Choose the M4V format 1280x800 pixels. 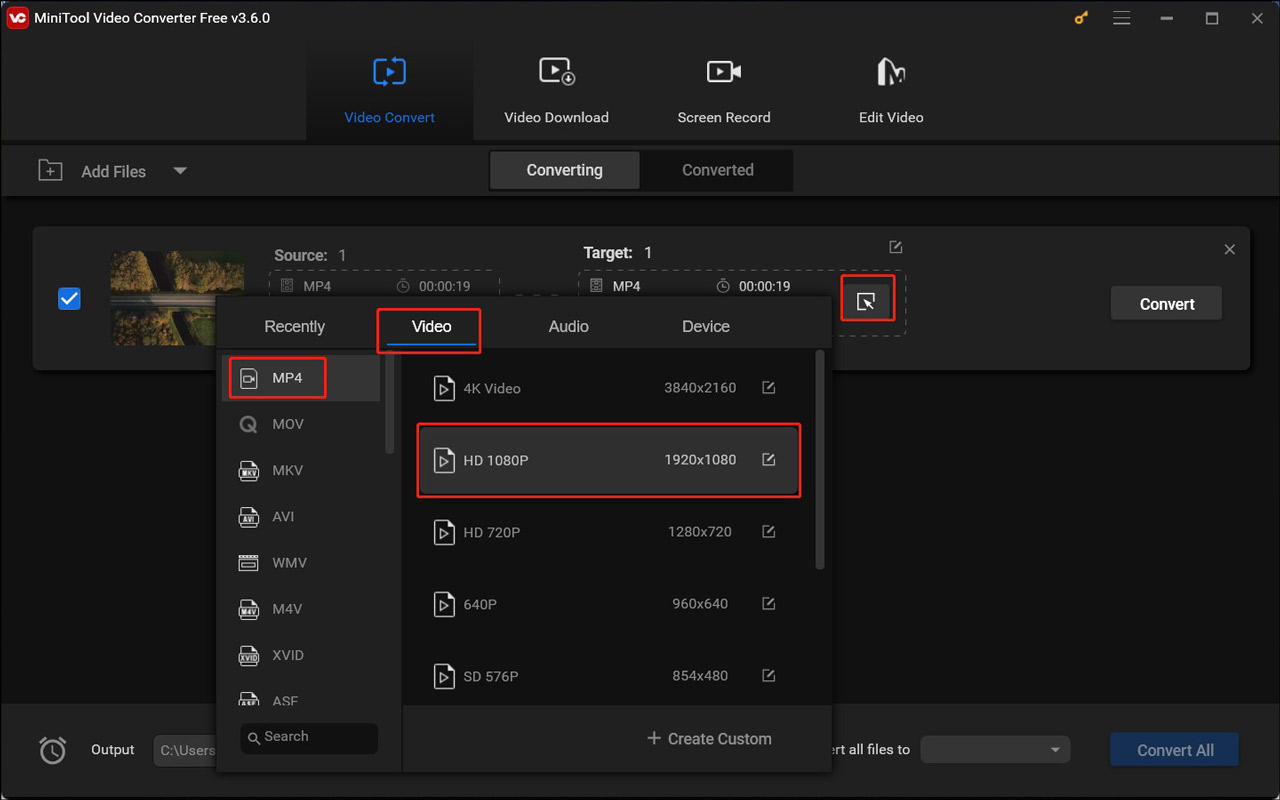pyautogui.click(x=301, y=609)
